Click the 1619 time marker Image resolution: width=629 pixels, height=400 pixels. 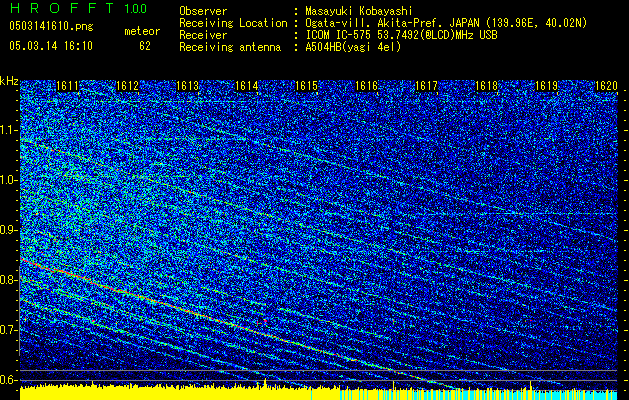(x=546, y=86)
